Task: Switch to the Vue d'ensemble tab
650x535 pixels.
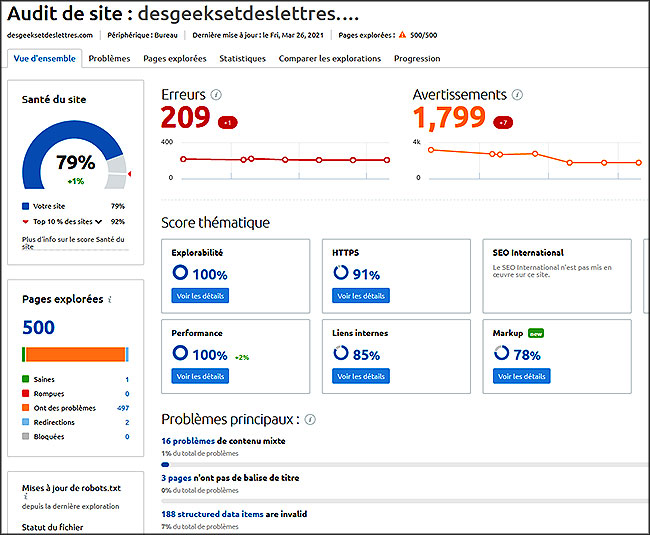Action: click(45, 58)
